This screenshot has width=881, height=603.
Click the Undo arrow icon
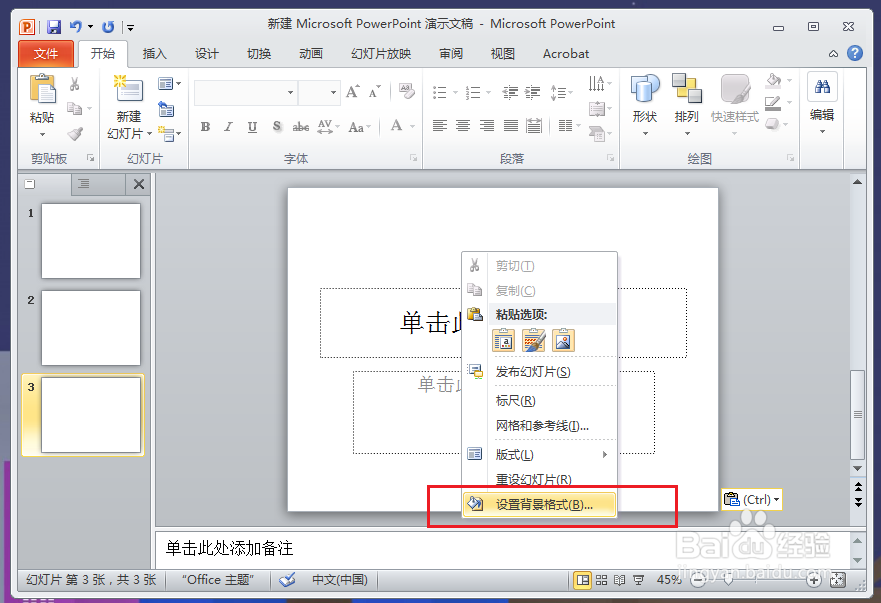tap(75, 26)
